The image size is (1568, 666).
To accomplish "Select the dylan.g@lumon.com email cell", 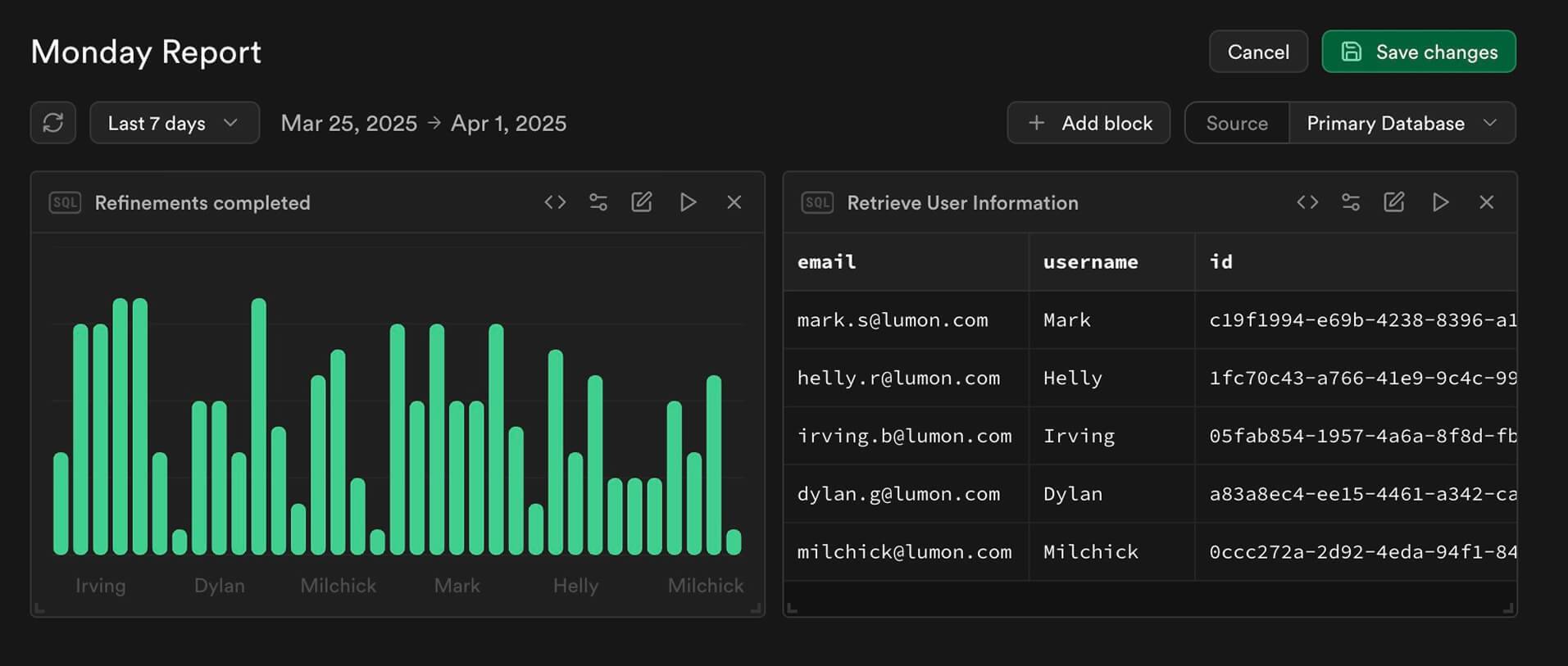I will (x=906, y=494).
